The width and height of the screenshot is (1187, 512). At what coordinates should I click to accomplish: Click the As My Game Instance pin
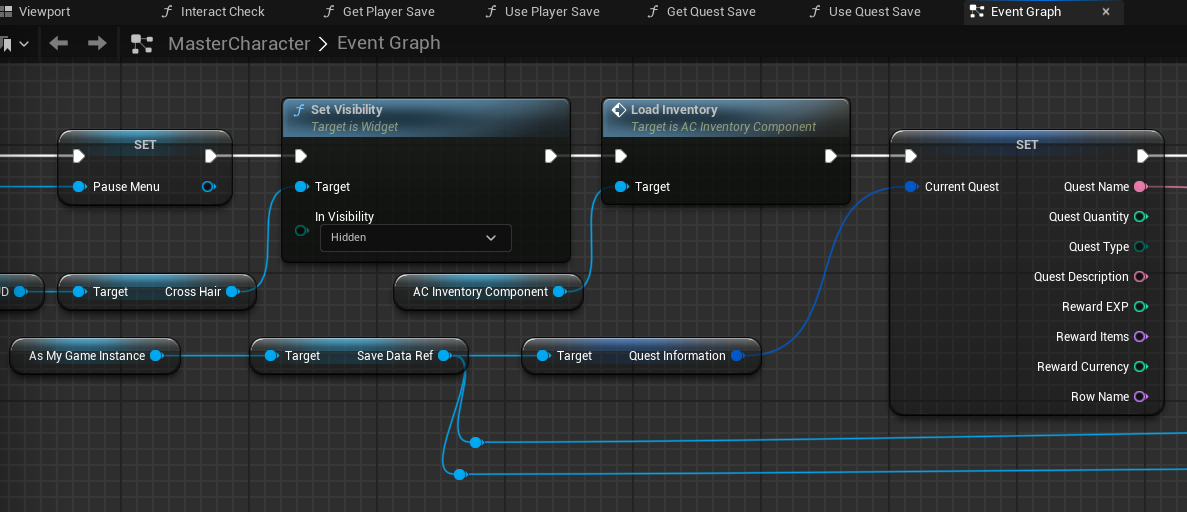tap(156, 355)
